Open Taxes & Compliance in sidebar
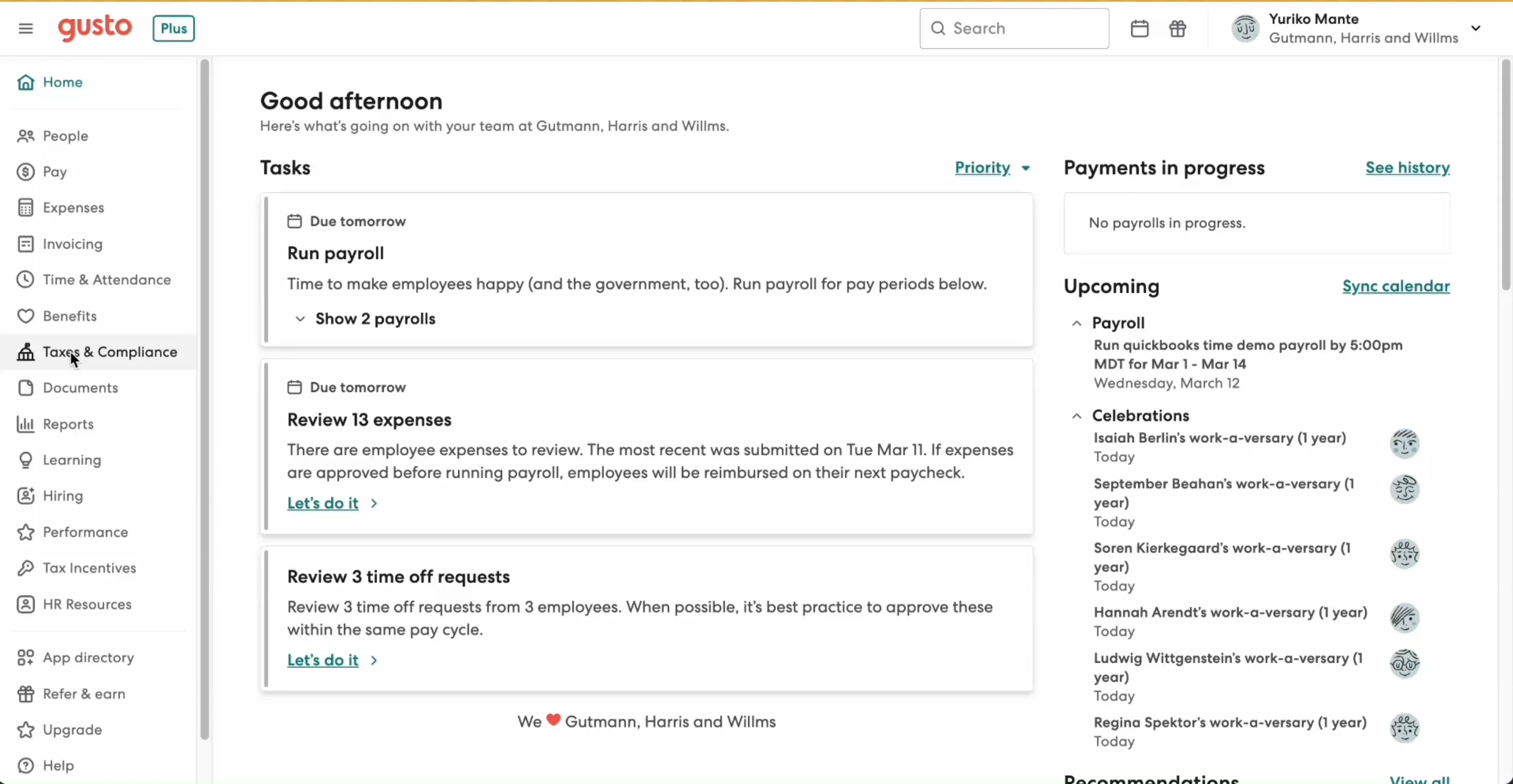The image size is (1513, 784). point(109,352)
